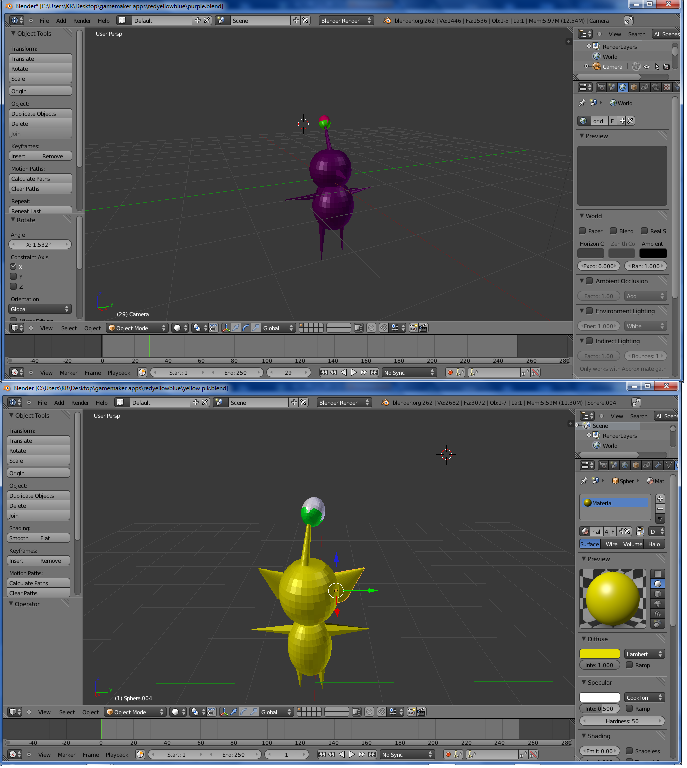This screenshot has height=768, width=687.
Task: Open the Render menu in the bottom window
Action: 80,403
